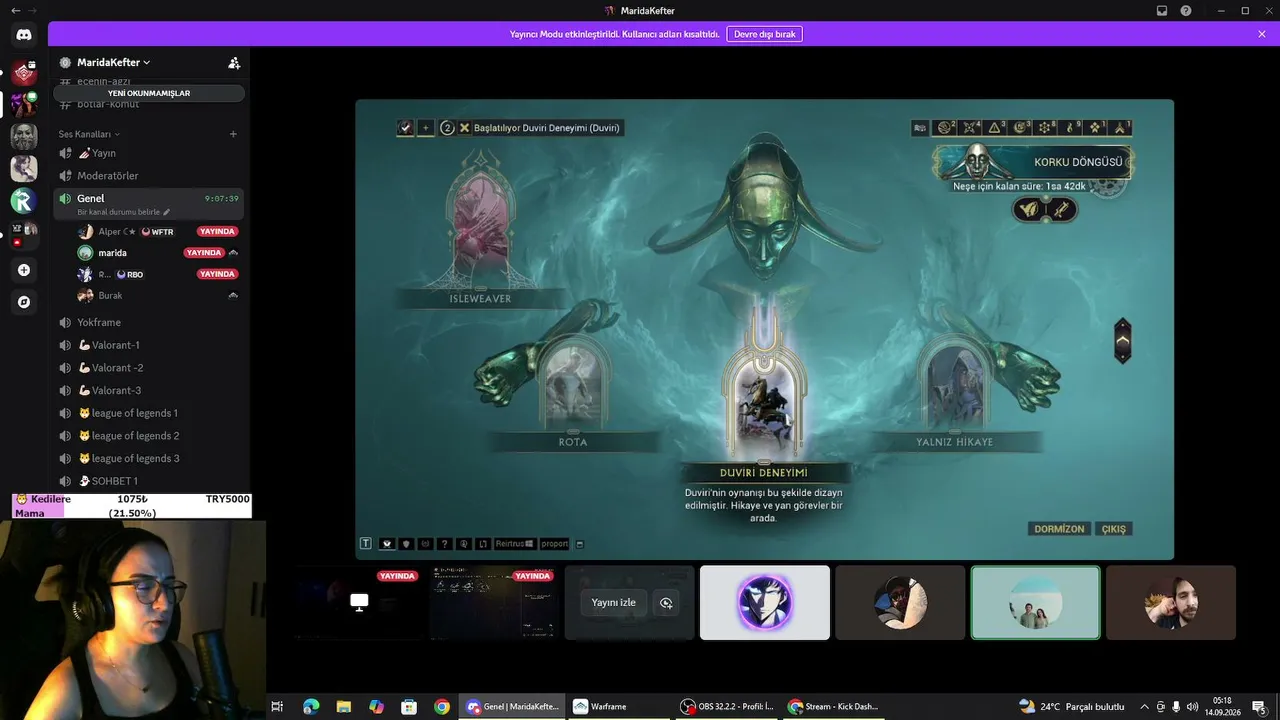Click the Devre dışı bırak button
Viewport: 1280px width, 720px height.
click(765, 34)
